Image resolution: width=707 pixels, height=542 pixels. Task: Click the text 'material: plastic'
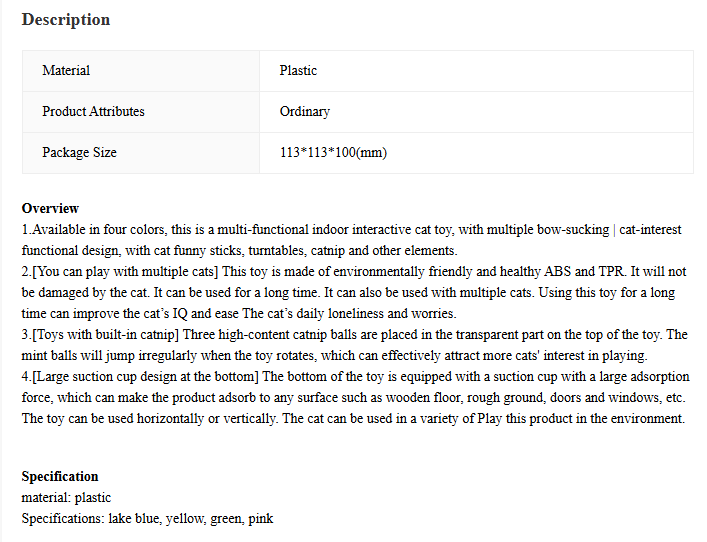[66, 497]
